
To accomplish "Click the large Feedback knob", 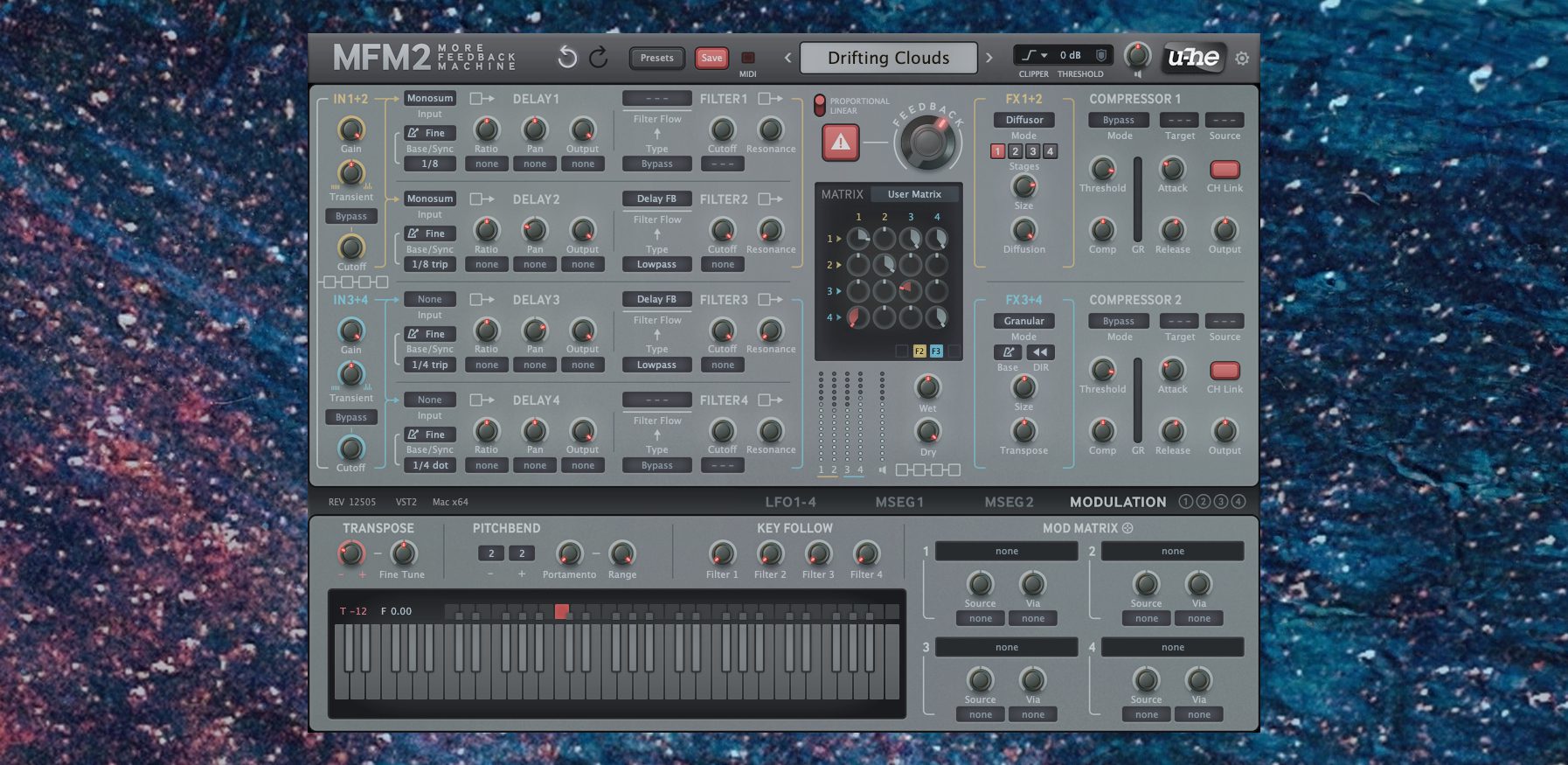I will coord(927,141).
